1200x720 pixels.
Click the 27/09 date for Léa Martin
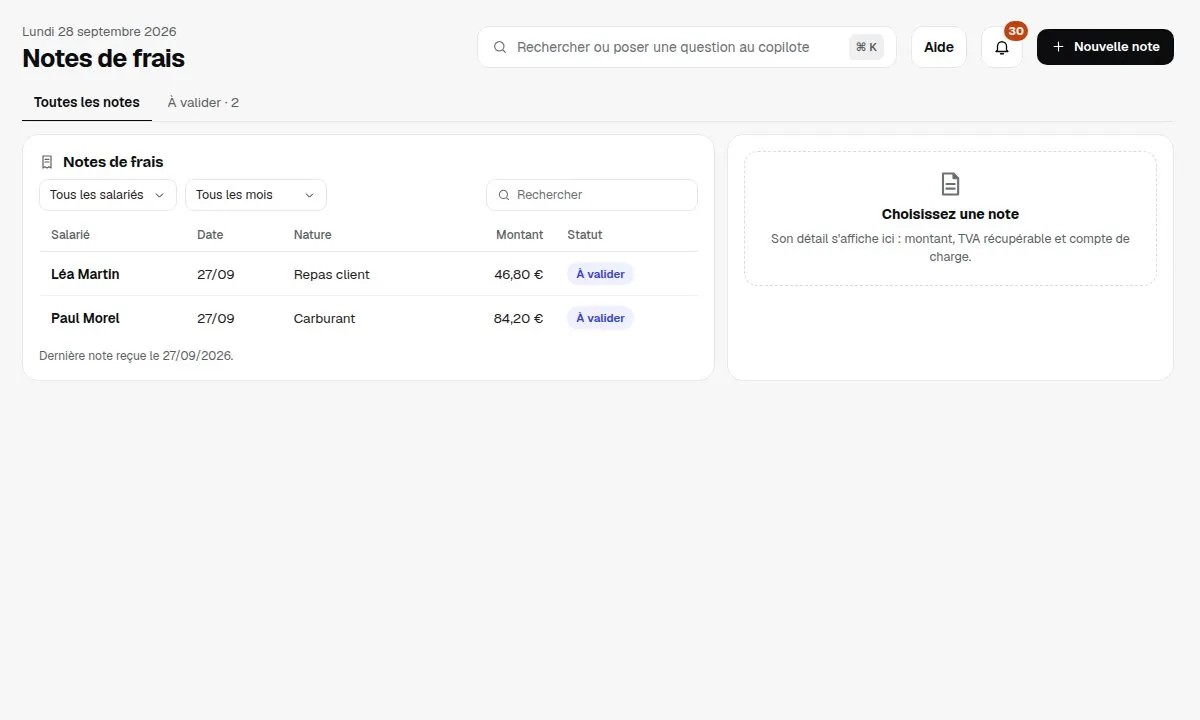coord(216,274)
